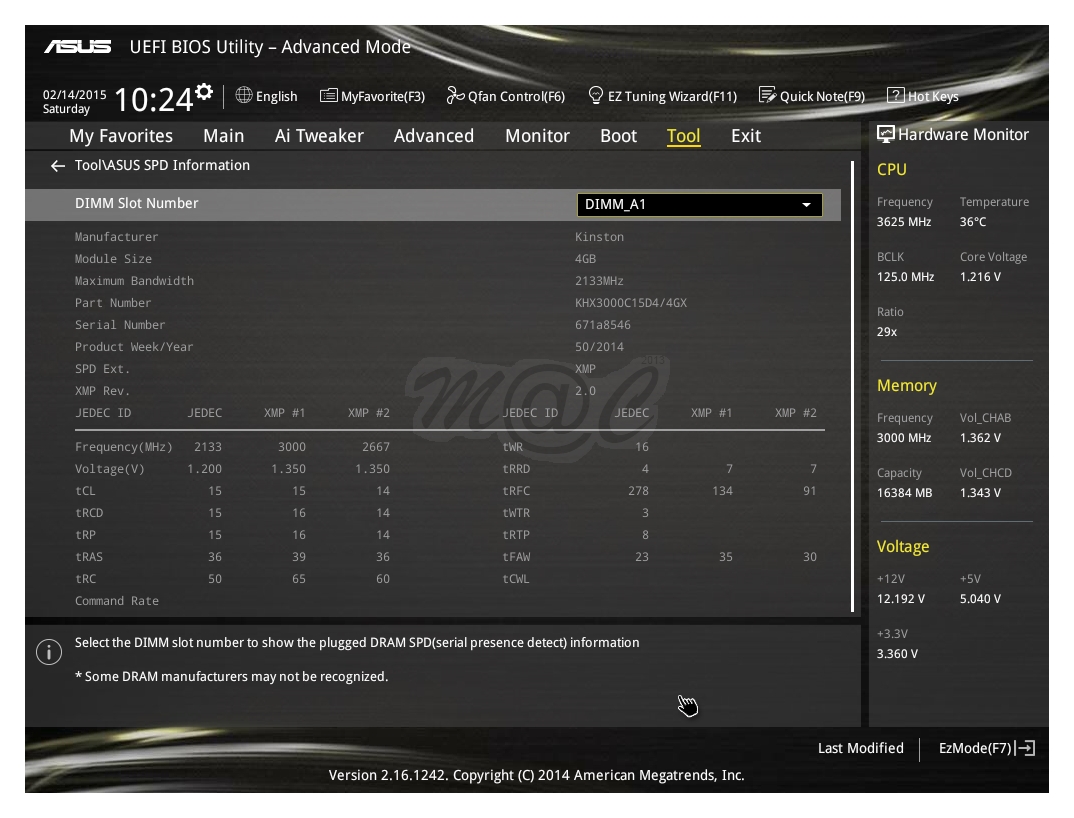This screenshot has width=1074, height=818.
Task: Click the Core Voltage value 1.216 V
Action: pyautogui.click(x=980, y=277)
